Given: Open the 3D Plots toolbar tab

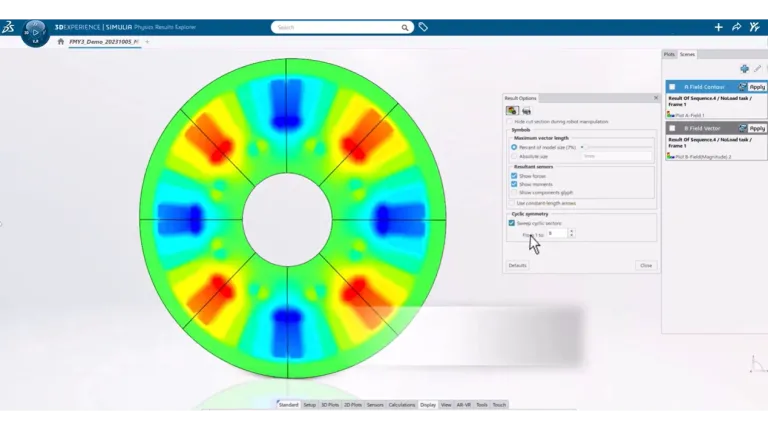Looking at the screenshot, I should [330, 405].
